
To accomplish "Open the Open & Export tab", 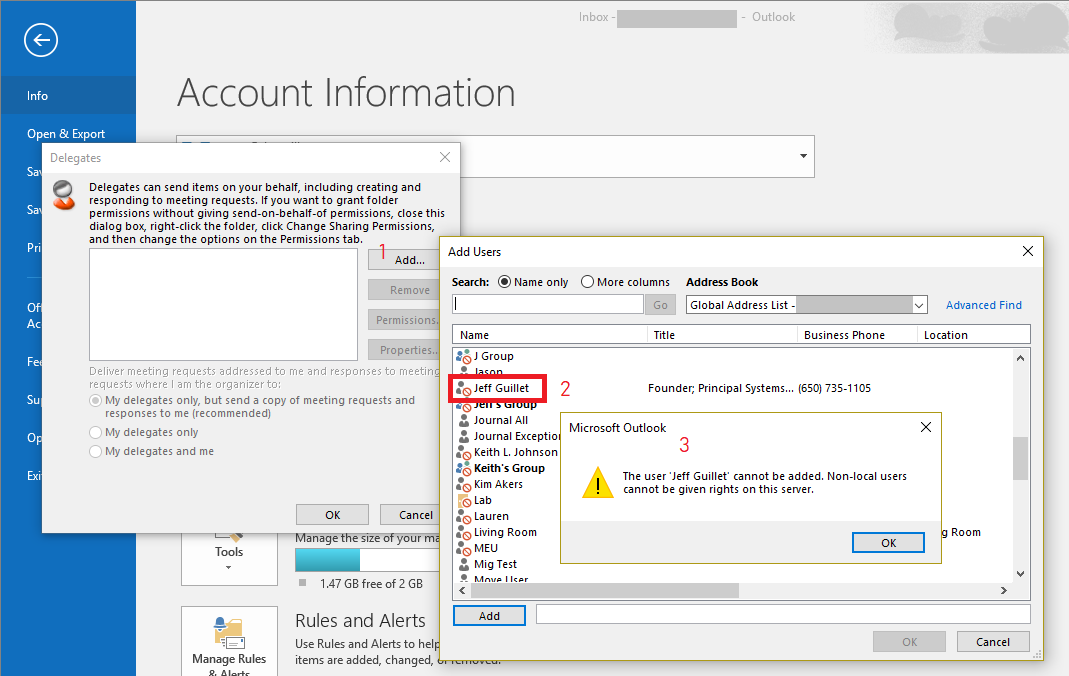I will click(x=68, y=134).
